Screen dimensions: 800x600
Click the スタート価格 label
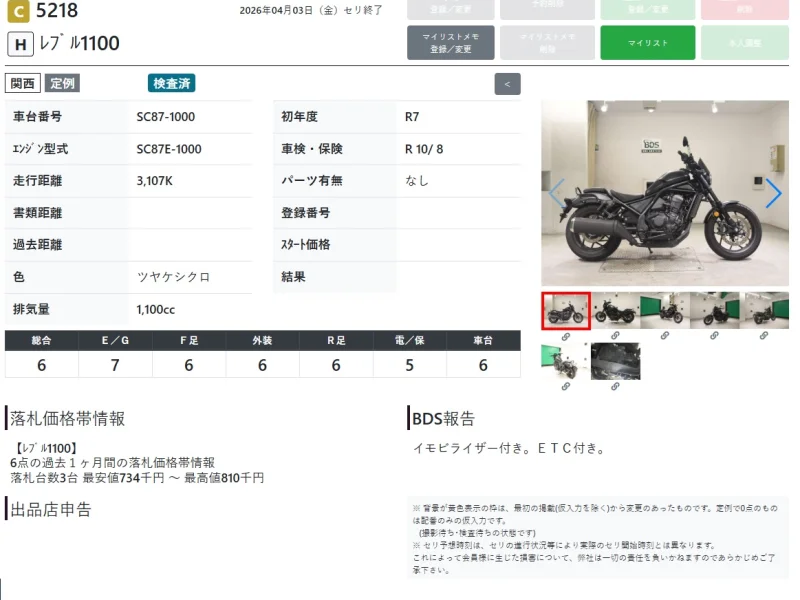point(306,245)
